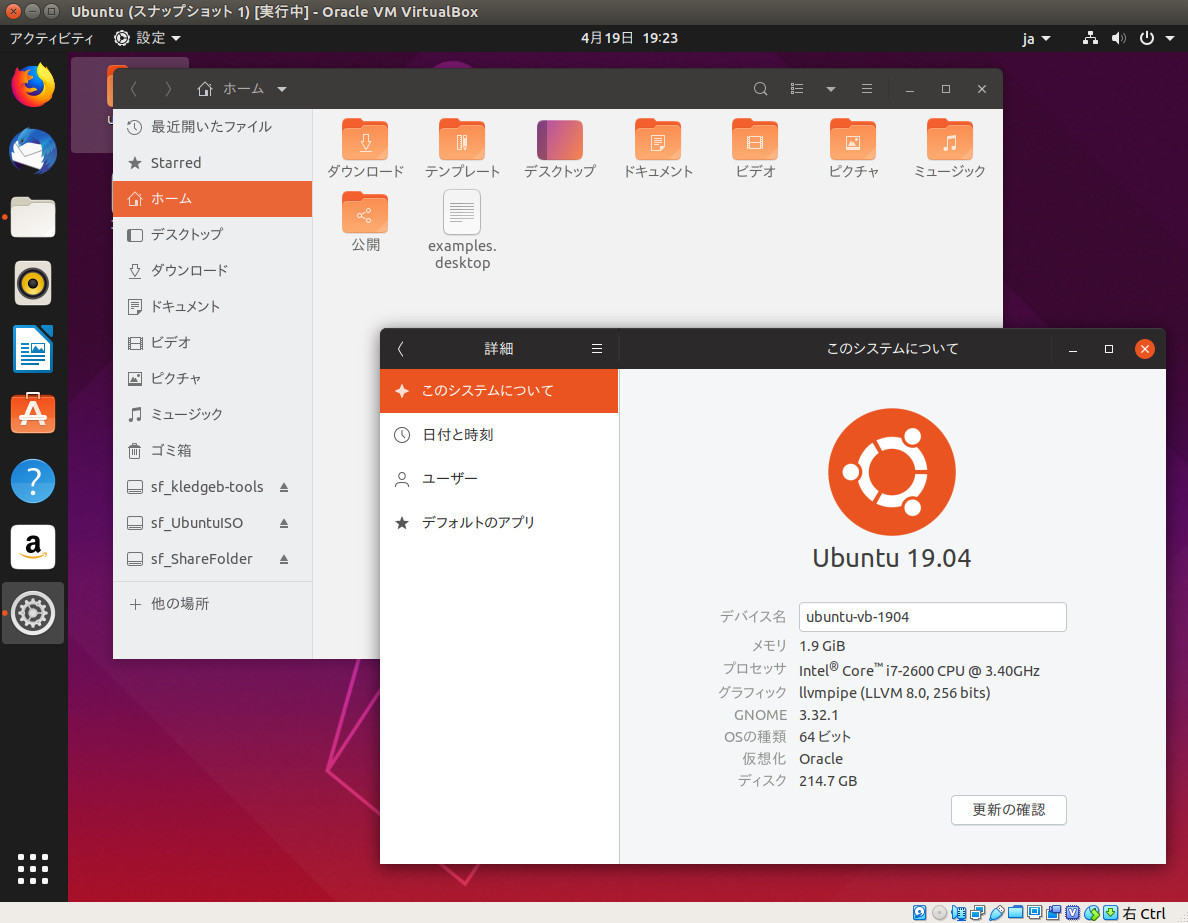The width and height of the screenshot is (1188, 923).
Task: Open the power icon system menu
Action: tap(1147, 38)
